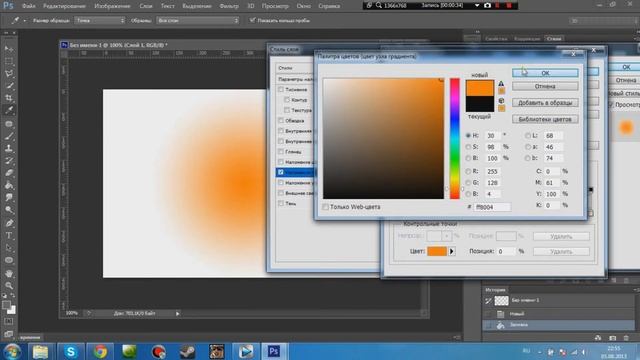Click the out-of-gamut warning triangle icon

click(501, 83)
